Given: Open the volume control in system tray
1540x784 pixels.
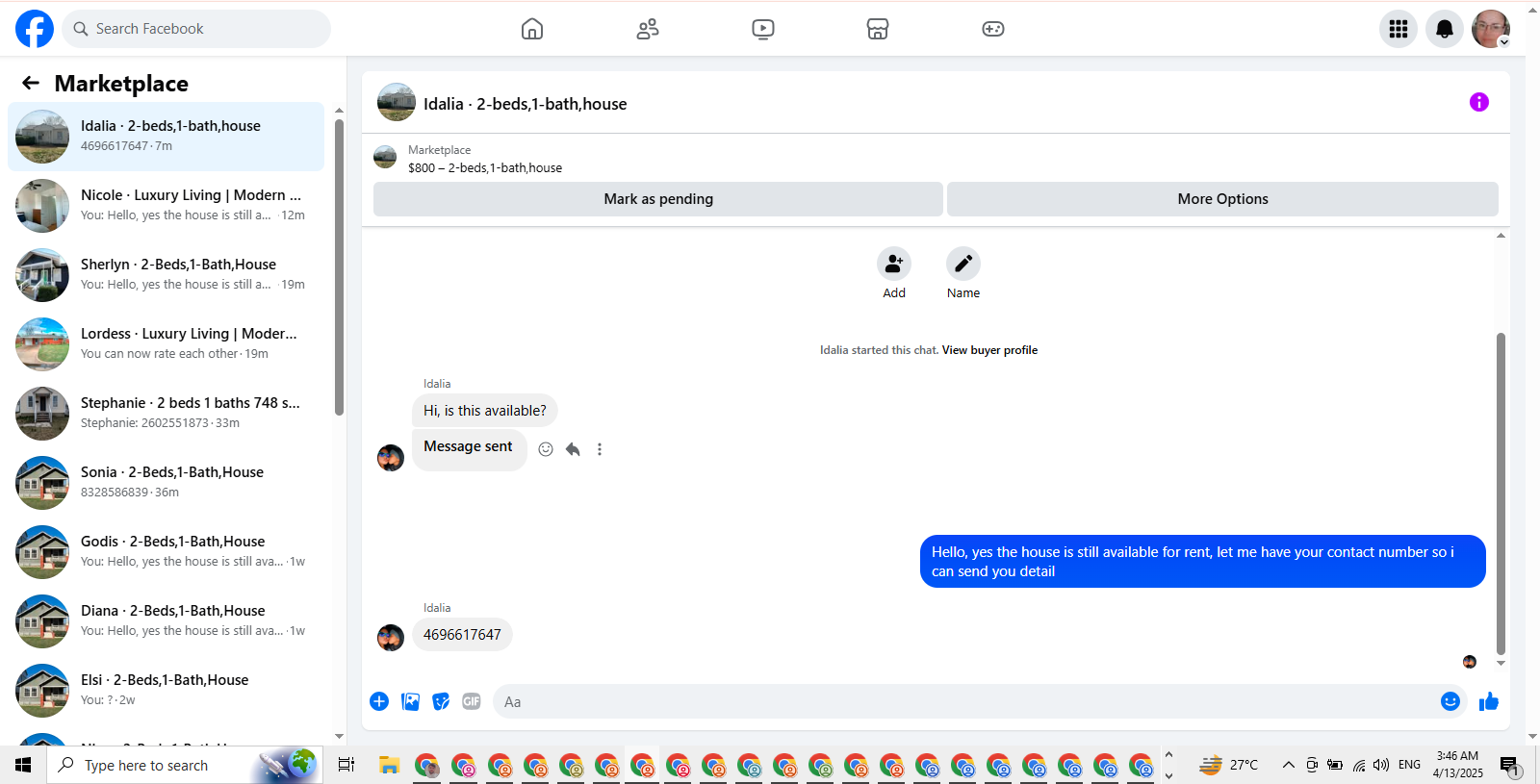Looking at the screenshot, I should [x=1381, y=765].
